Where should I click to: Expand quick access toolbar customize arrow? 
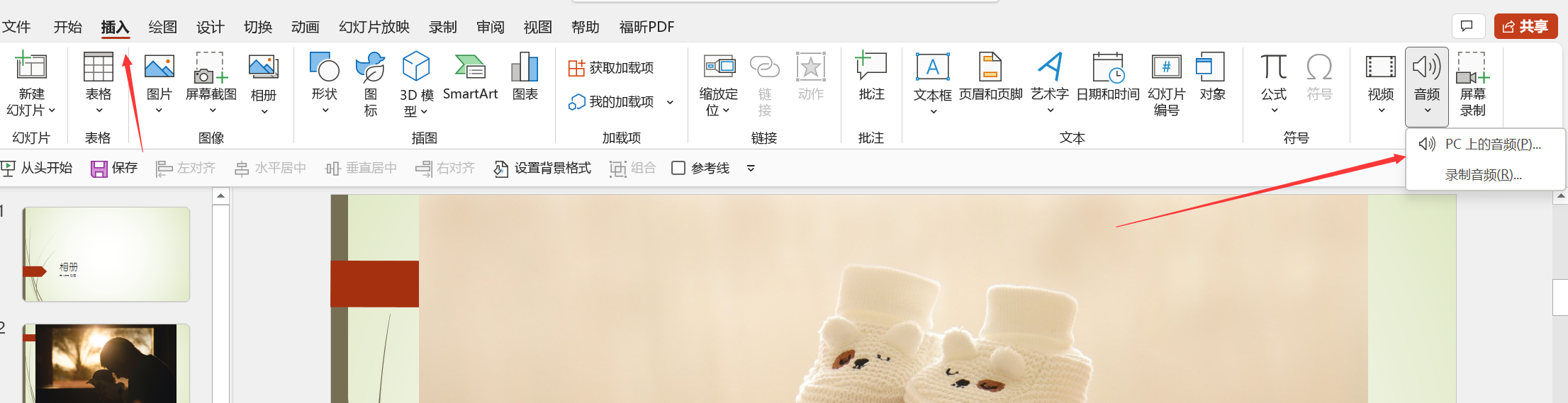751,168
